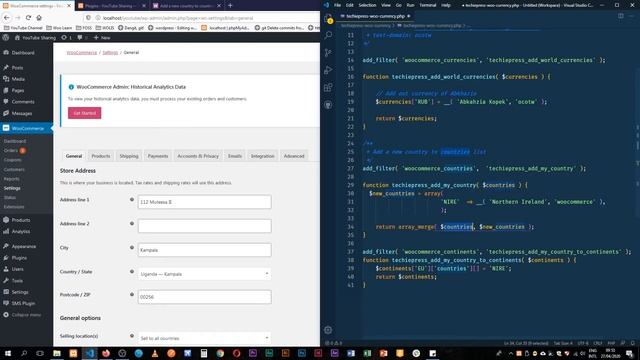Open Terminal menu in VS Code

(x=428, y=5)
